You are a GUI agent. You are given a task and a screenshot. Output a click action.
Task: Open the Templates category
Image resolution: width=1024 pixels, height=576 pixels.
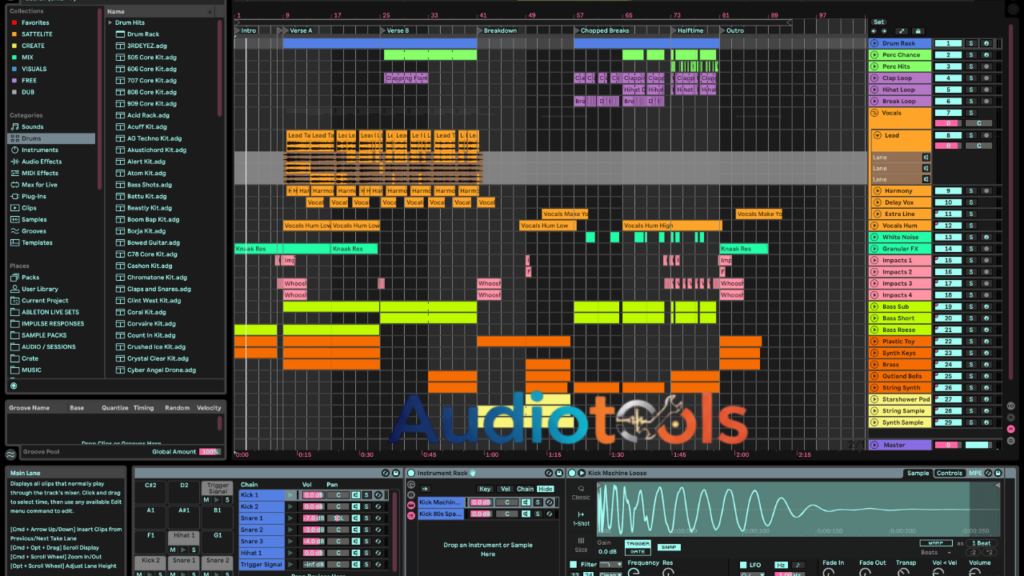(x=37, y=243)
